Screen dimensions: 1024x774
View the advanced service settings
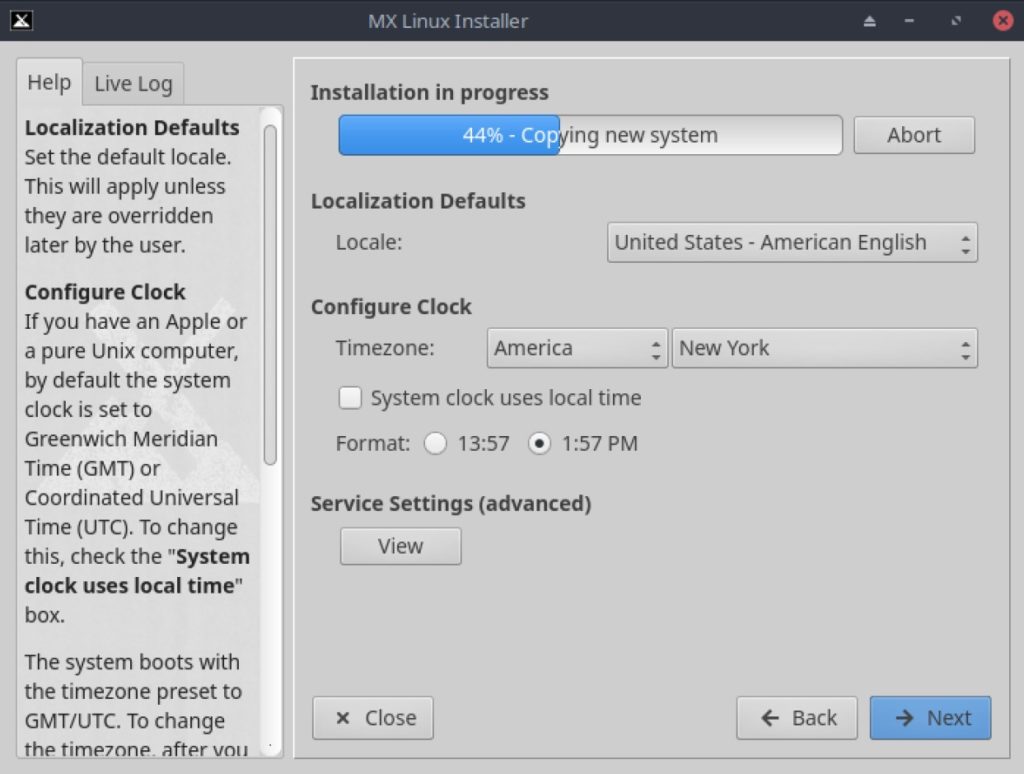pos(400,546)
